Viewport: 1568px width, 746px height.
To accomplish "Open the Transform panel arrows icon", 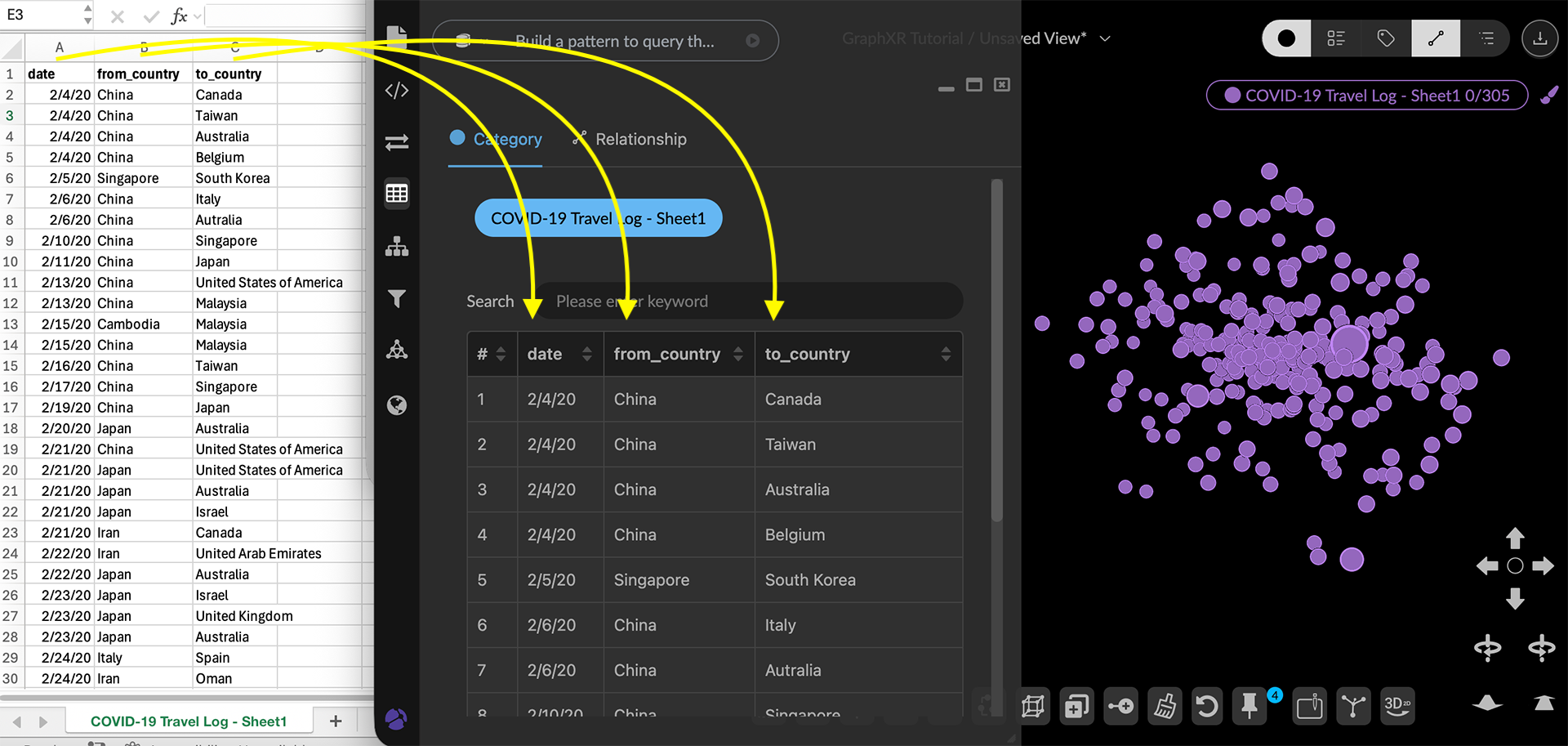I will coord(397,143).
